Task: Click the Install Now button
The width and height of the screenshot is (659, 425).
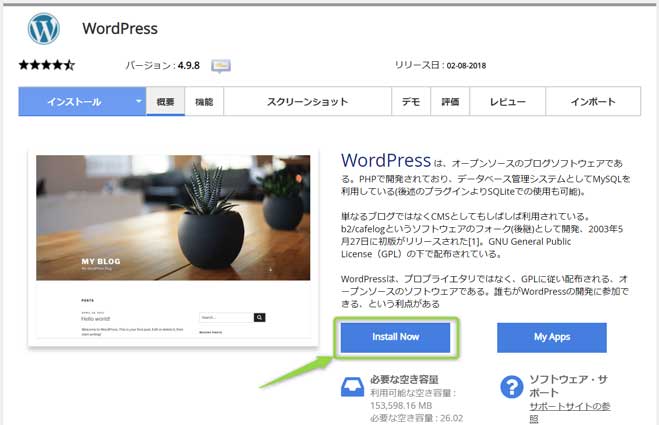Action: coord(395,337)
